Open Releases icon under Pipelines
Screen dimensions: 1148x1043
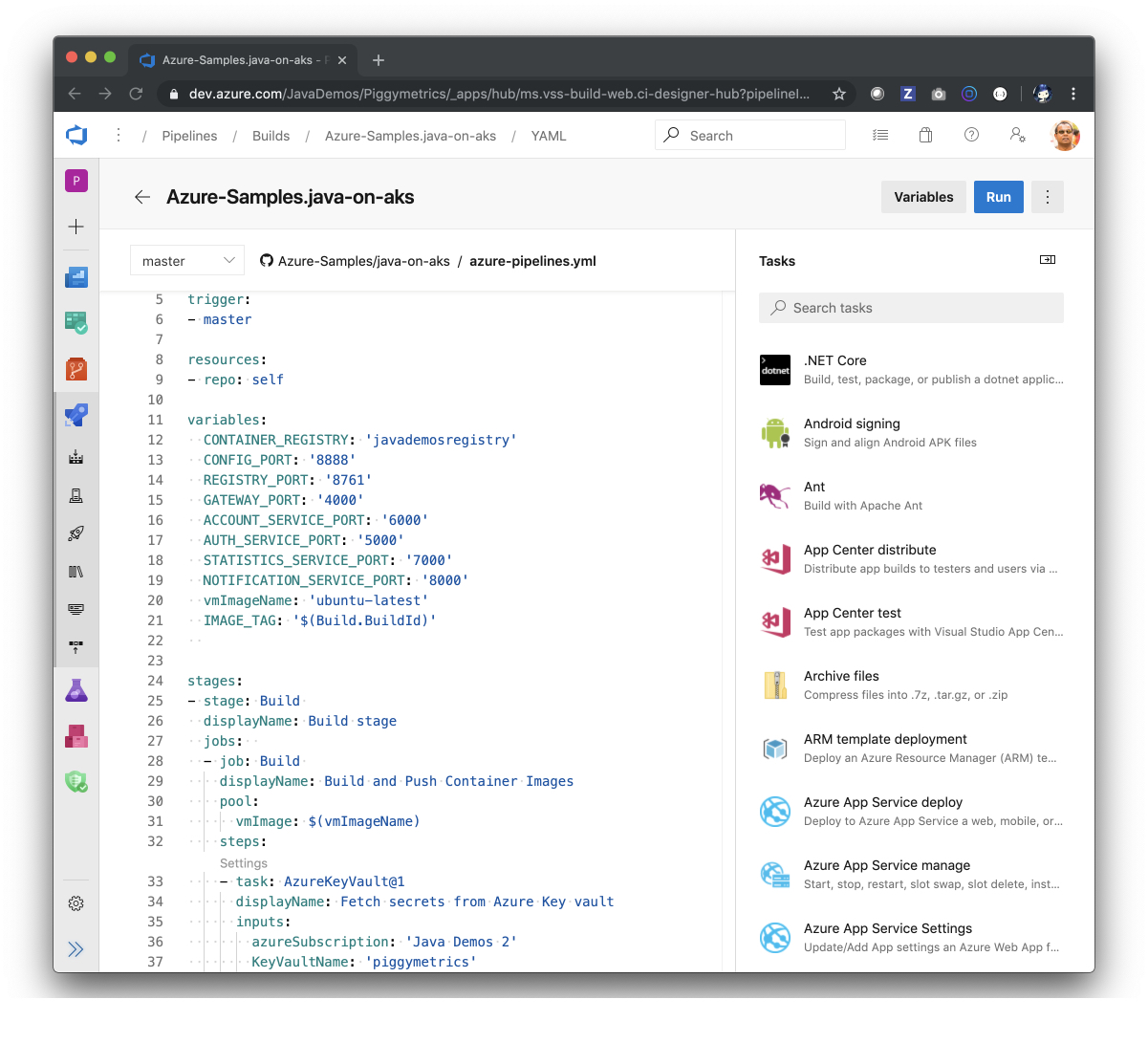[76, 533]
